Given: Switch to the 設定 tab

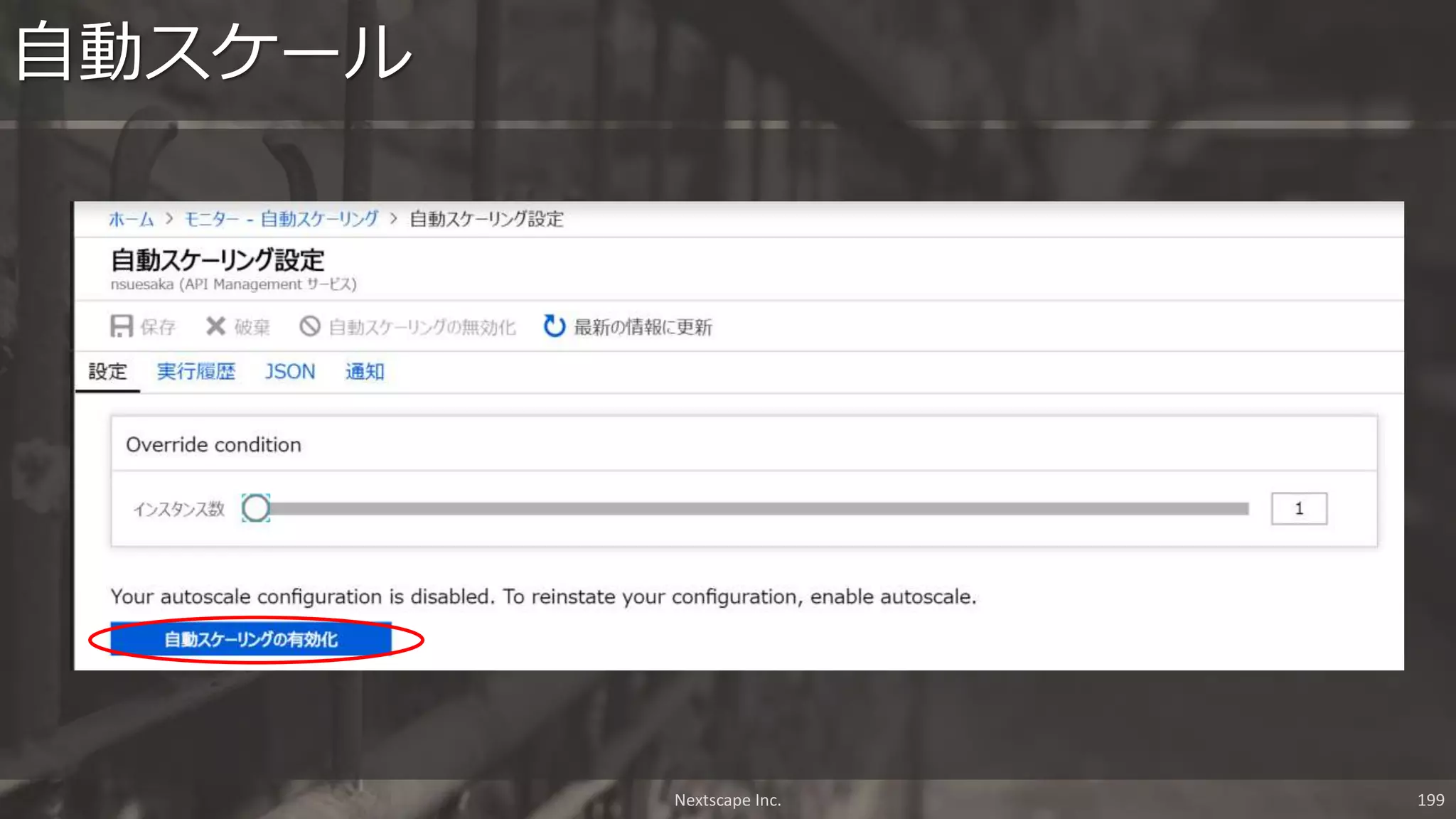Looking at the screenshot, I should tap(107, 371).
